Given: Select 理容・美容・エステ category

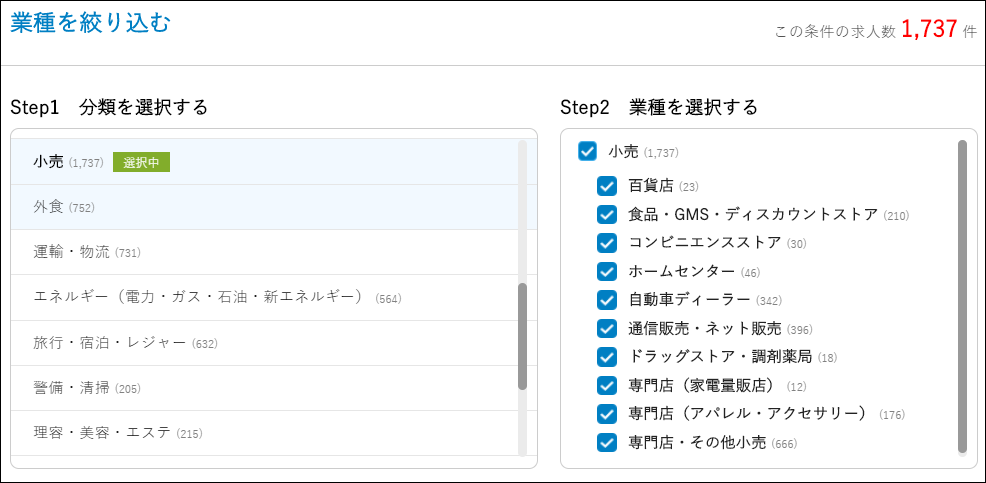Looking at the screenshot, I should (103, 433).
